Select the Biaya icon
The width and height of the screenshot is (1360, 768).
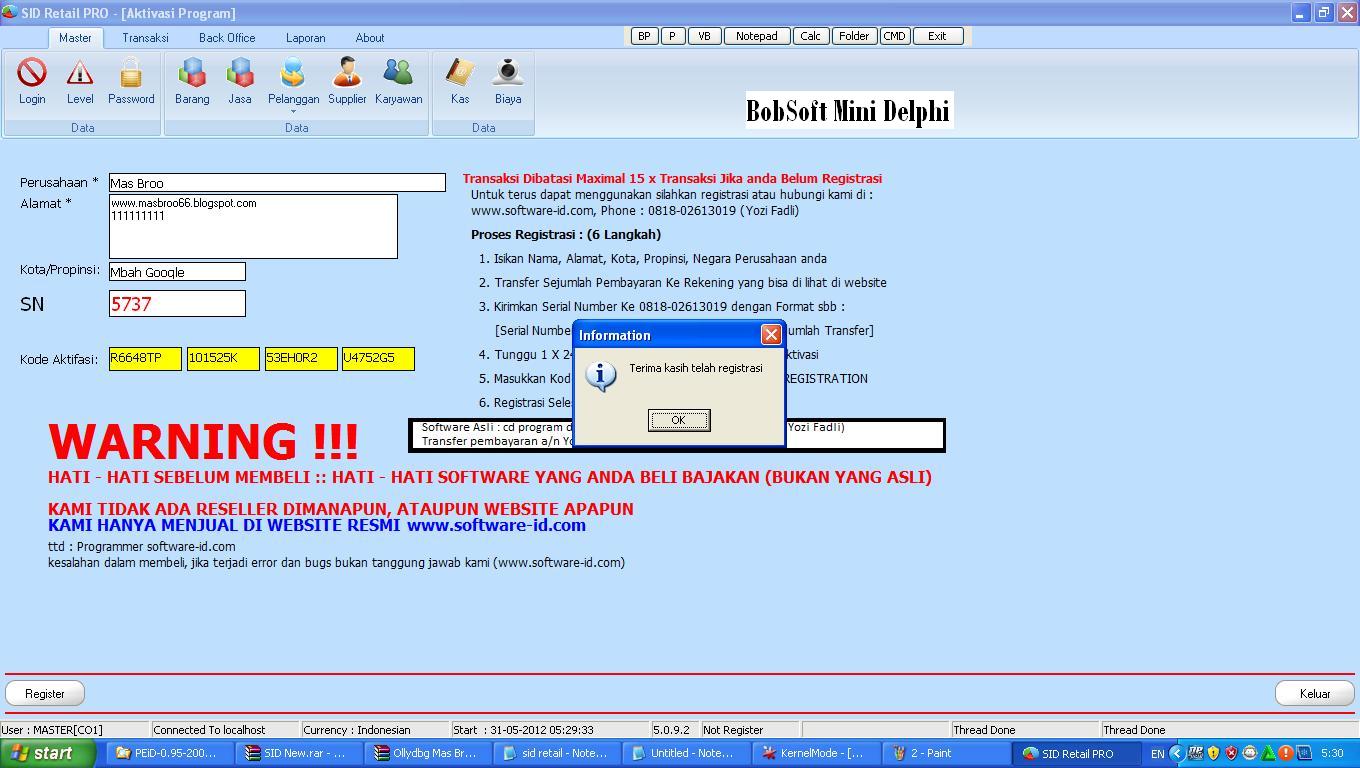coord(508,80)
